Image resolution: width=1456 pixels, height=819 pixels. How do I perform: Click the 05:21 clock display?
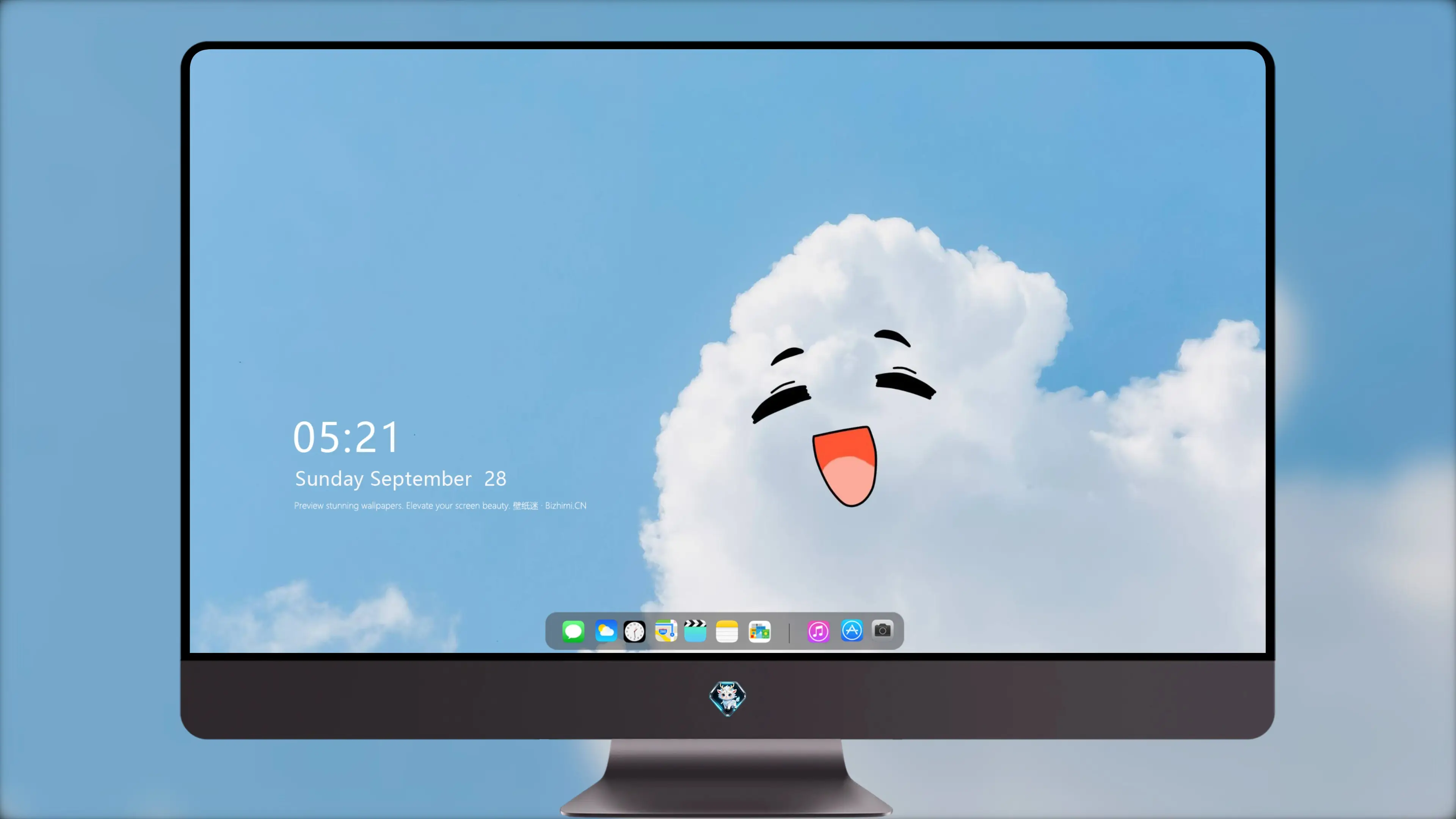[x=346, y=437]
